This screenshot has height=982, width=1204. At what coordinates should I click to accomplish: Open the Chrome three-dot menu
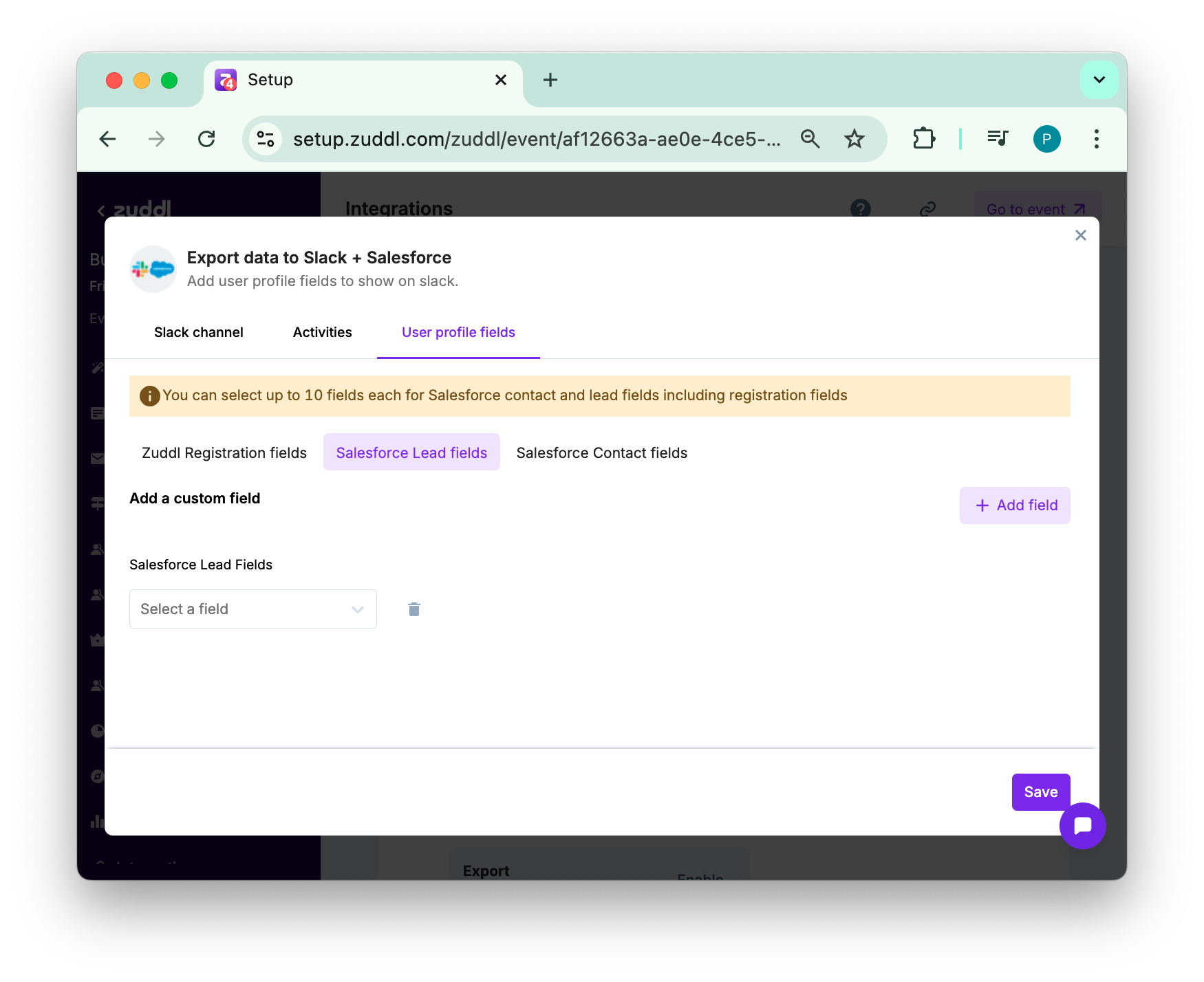[x=1096, y=139]
